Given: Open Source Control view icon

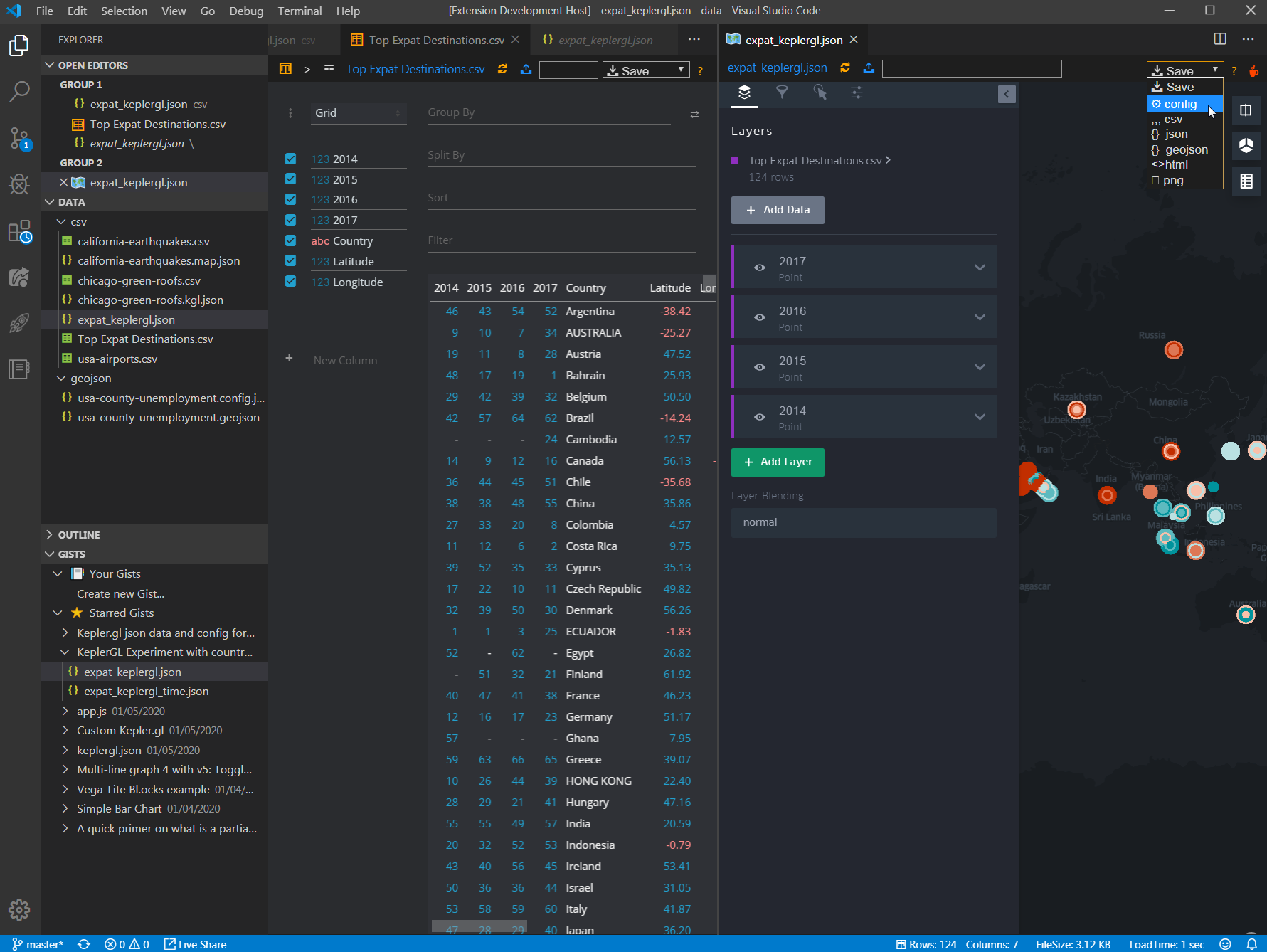Looking at the screenshot, I should [19, 138].
